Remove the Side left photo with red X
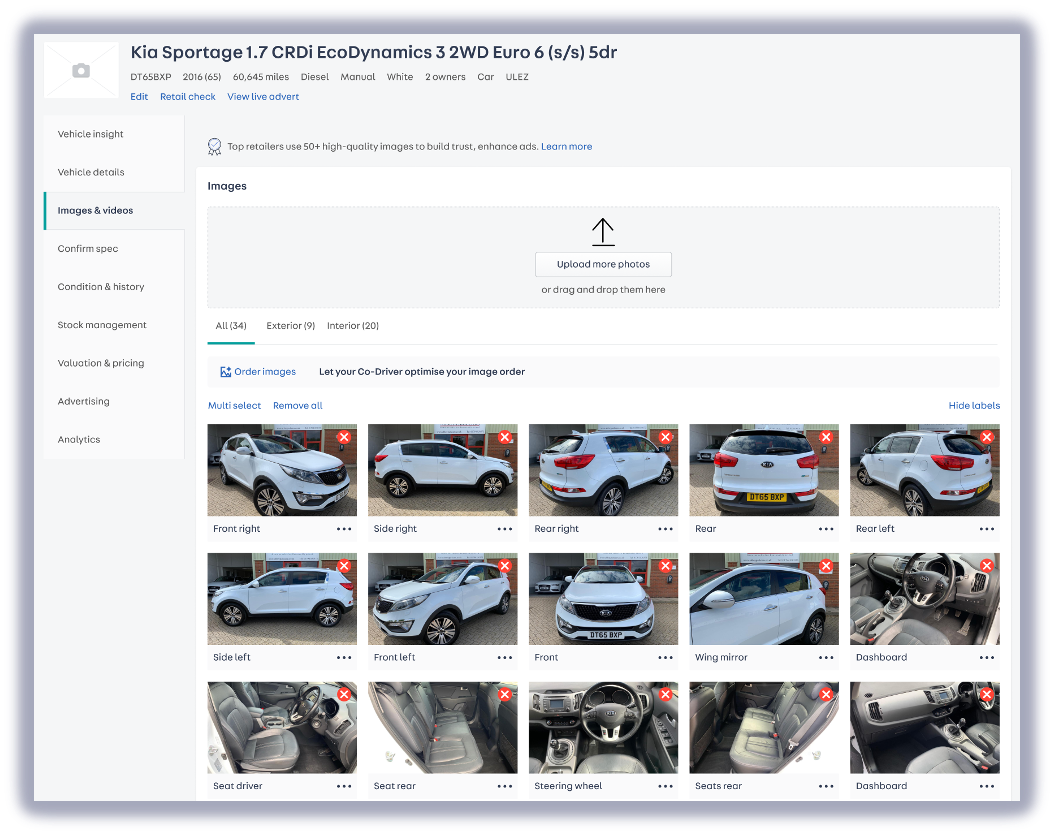Viewport: 1054px width, 836px height. pos(344,566)
